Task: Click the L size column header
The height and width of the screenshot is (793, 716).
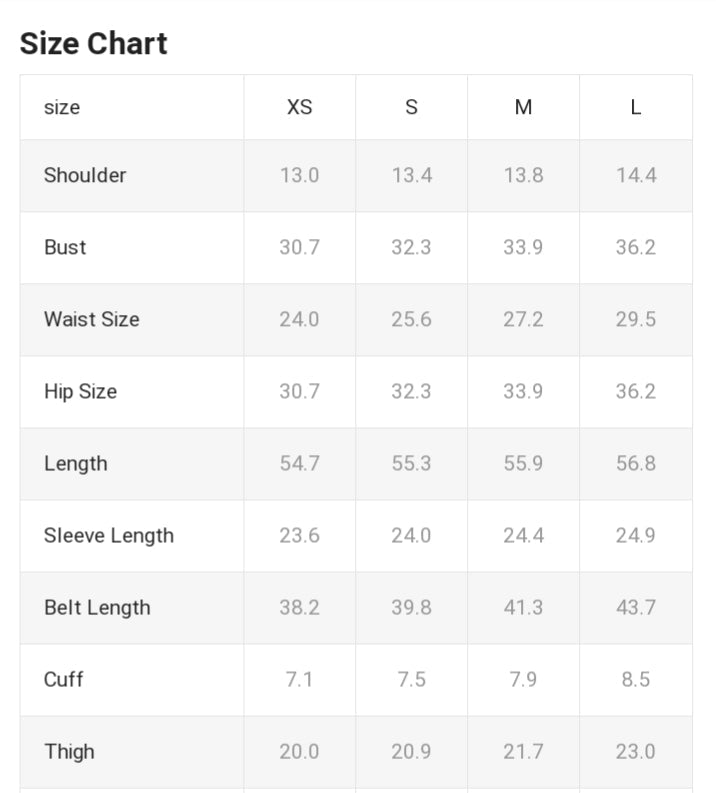Action: pos(635,107)
